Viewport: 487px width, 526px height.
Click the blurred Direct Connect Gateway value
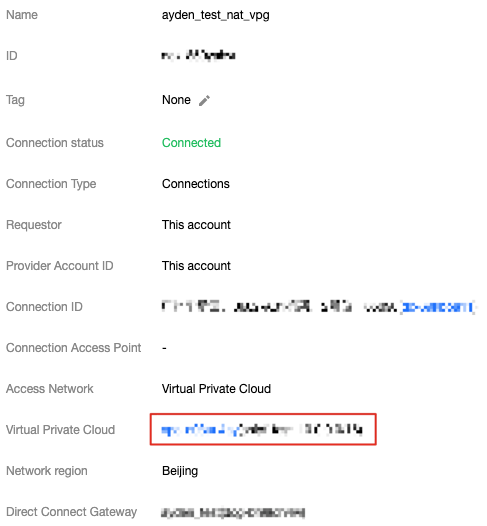pyautogui.click(x=233, y=512)
